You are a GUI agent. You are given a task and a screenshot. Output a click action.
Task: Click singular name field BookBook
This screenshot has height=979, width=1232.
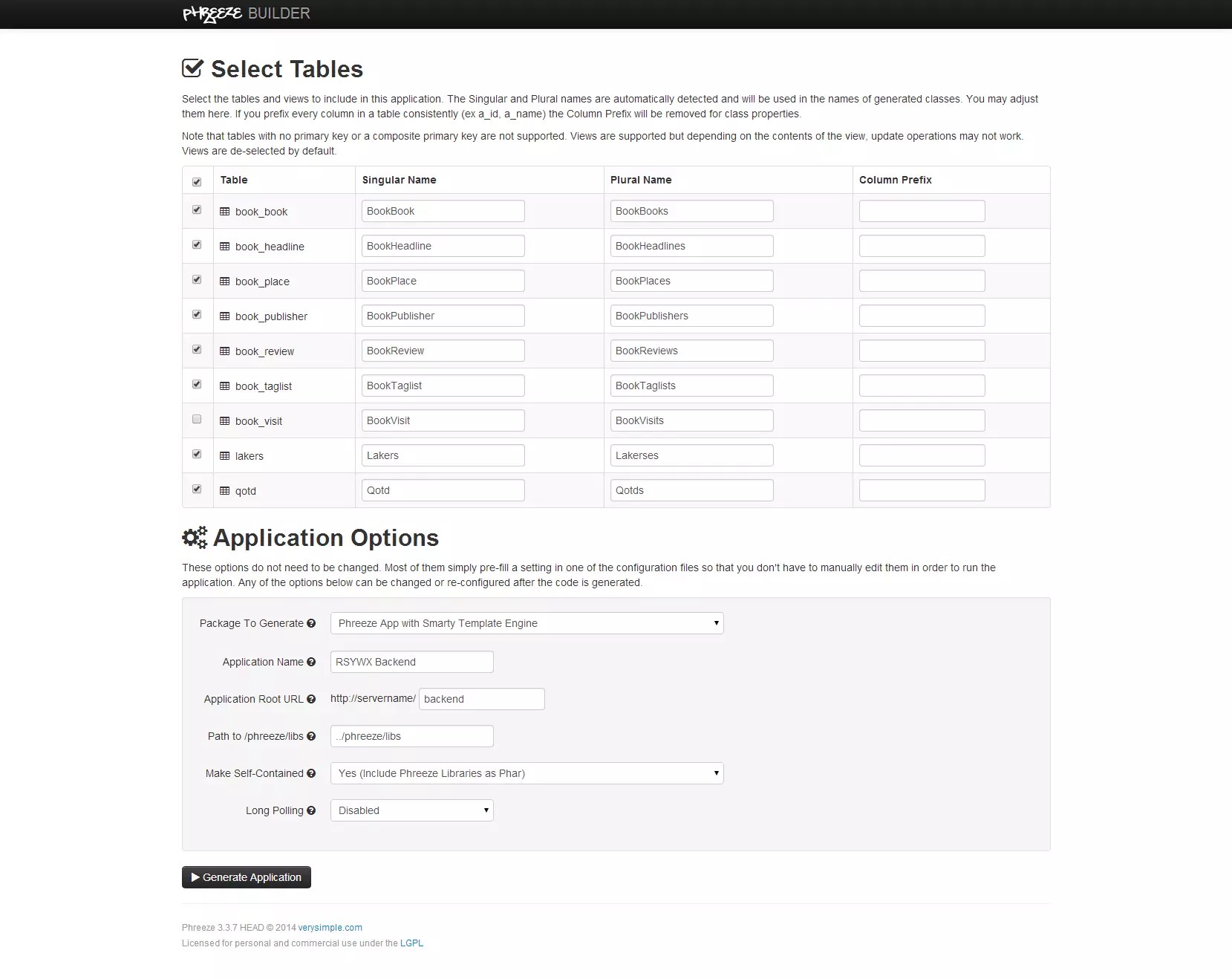[x=443, y=211]
